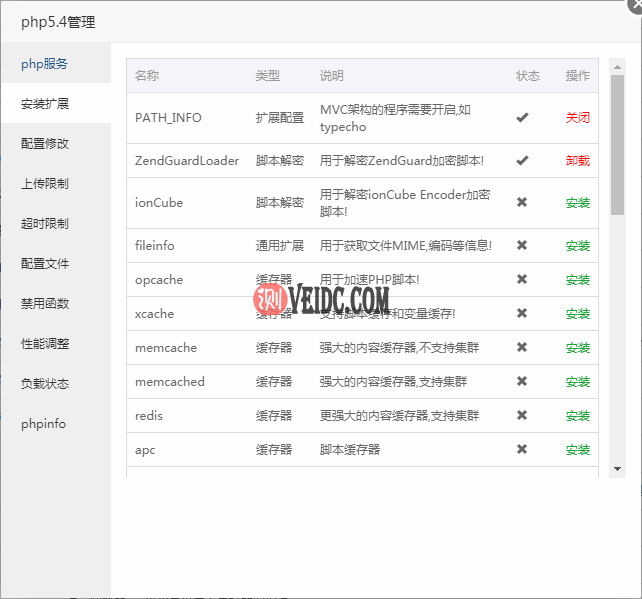
Task: Install the ionCube extension
Action: [578, 203]
